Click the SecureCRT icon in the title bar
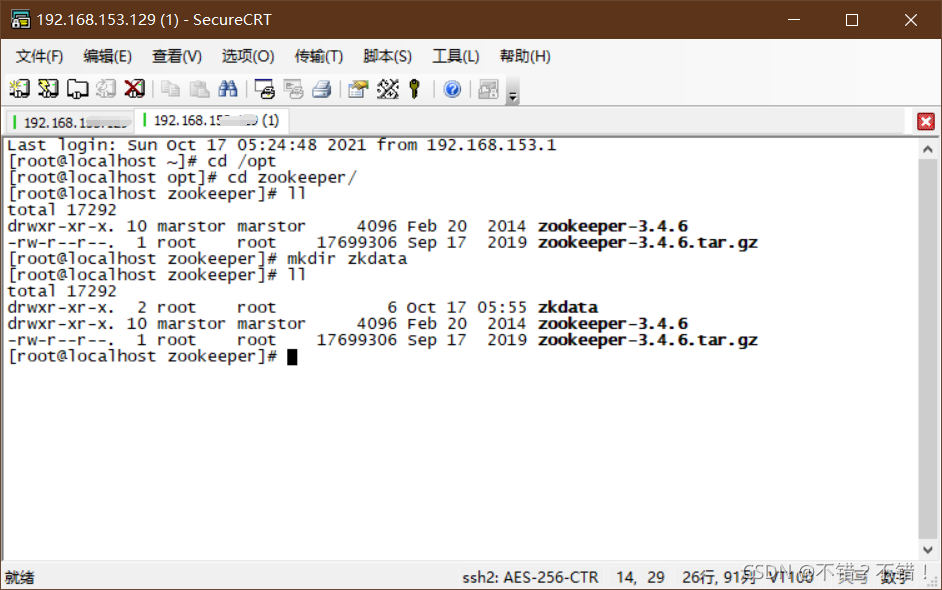 tap(20, 19)
